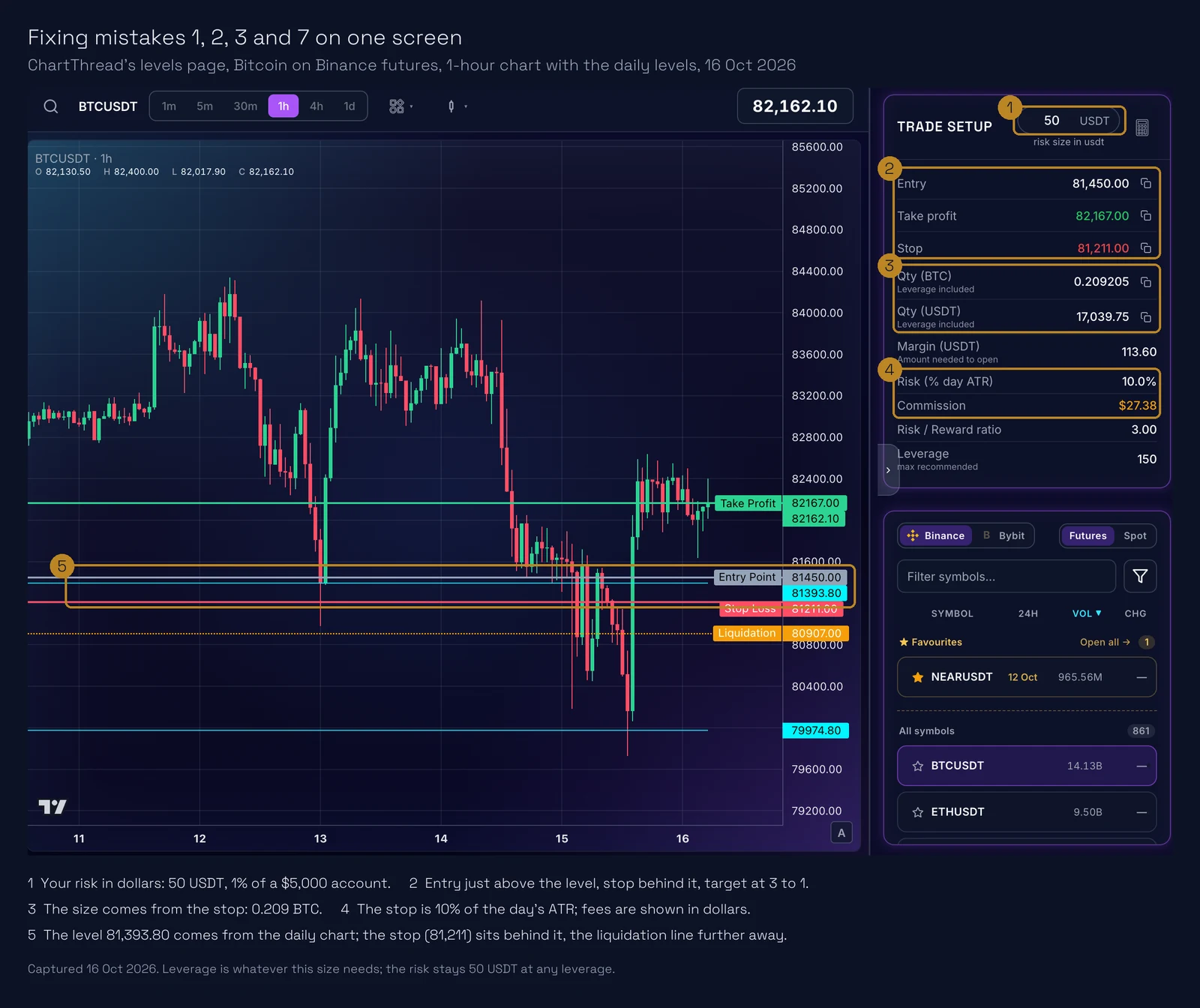Copy the Take profit value
This screenshot has height=1008, width=1200.
click(x=1145, y=216)
